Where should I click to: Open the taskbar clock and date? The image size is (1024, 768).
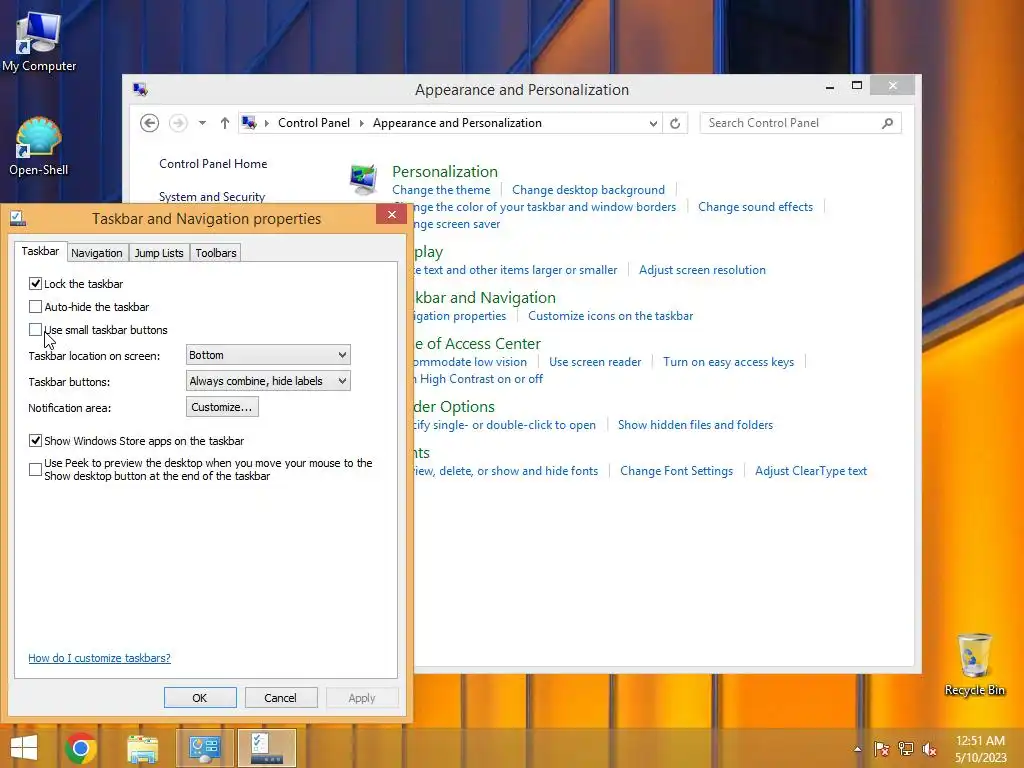coord(980,749)
